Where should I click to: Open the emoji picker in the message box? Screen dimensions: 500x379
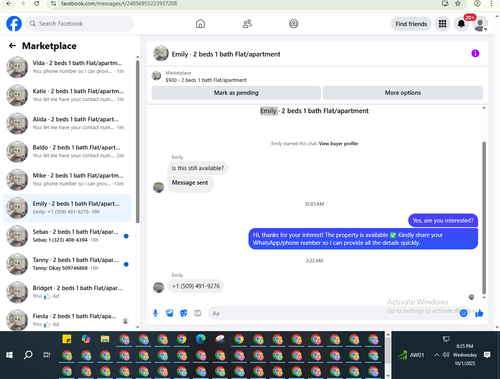(463, 313)
